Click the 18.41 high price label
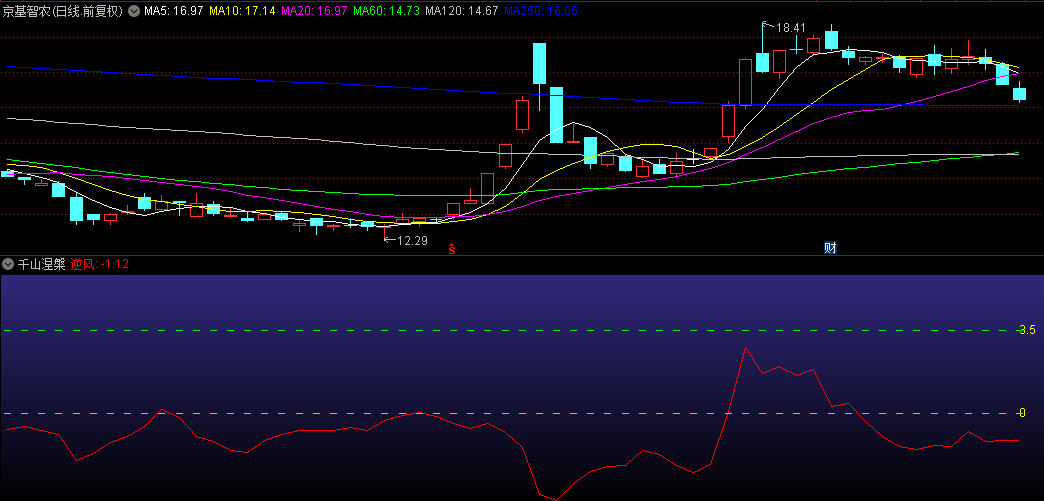 tap(790, 28)
